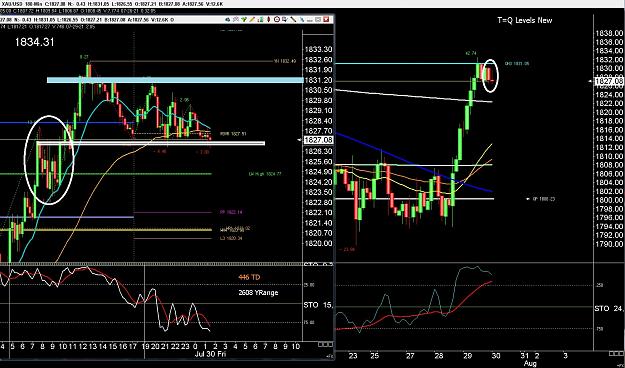Click the 1814.00 price on right axis
Screen dimensions: 625x368
tap(609, 138)
